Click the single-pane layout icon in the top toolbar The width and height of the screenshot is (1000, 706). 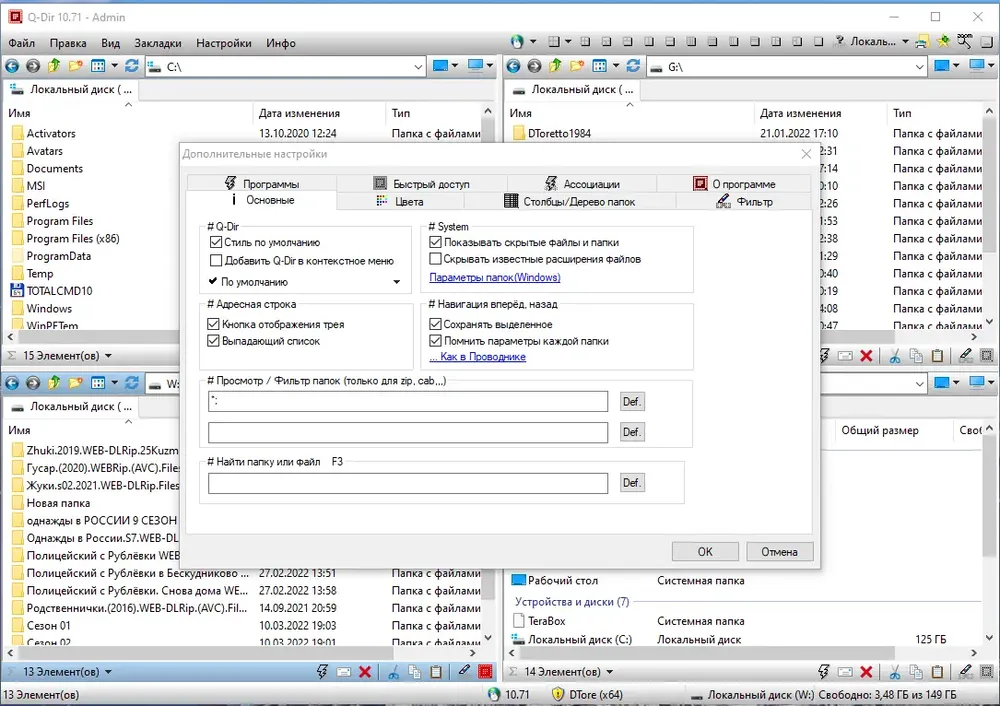pyautogui.click(x=819, y=42)
